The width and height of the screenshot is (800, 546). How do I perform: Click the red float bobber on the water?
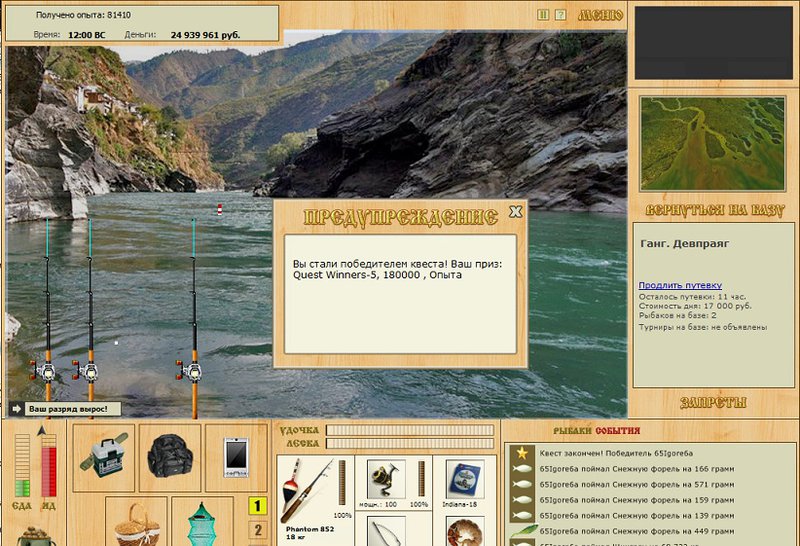point(220,209)
